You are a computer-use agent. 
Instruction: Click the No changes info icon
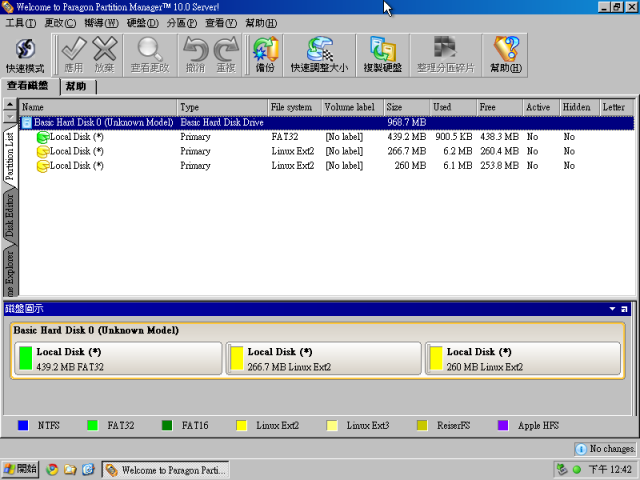point(580,449)
